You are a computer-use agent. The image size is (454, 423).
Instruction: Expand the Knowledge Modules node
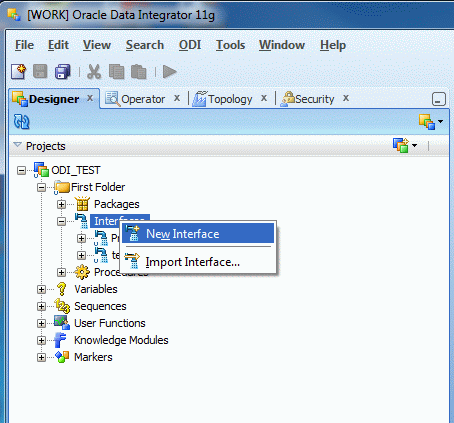click(41, 340)
